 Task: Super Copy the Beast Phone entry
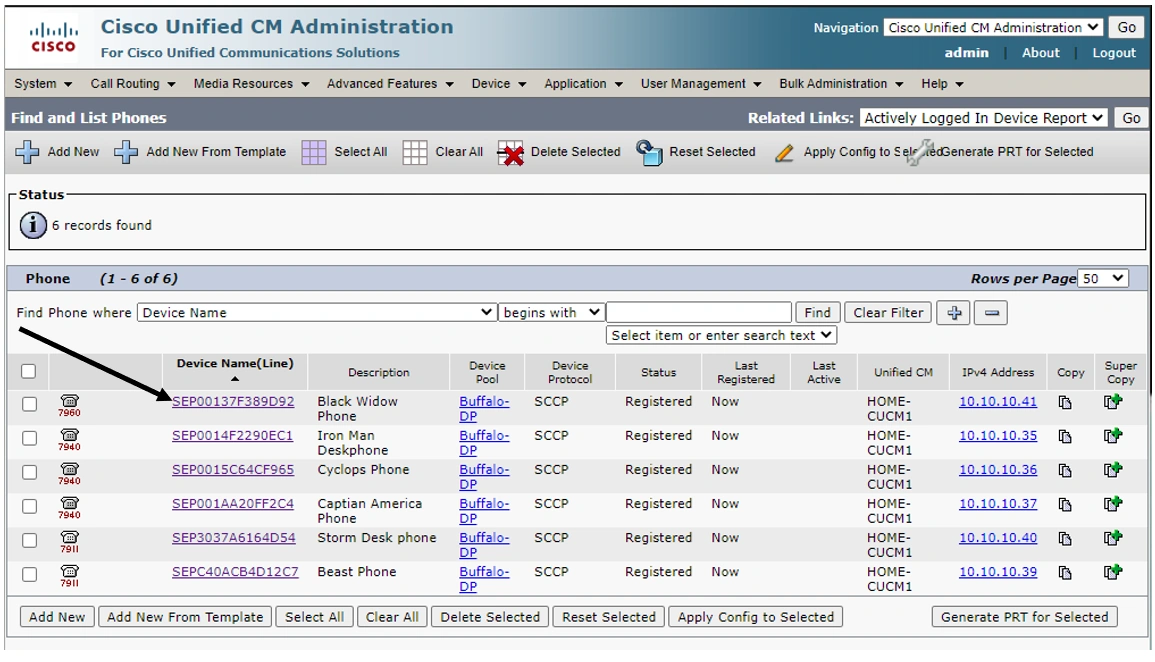tap(1113, 571)
